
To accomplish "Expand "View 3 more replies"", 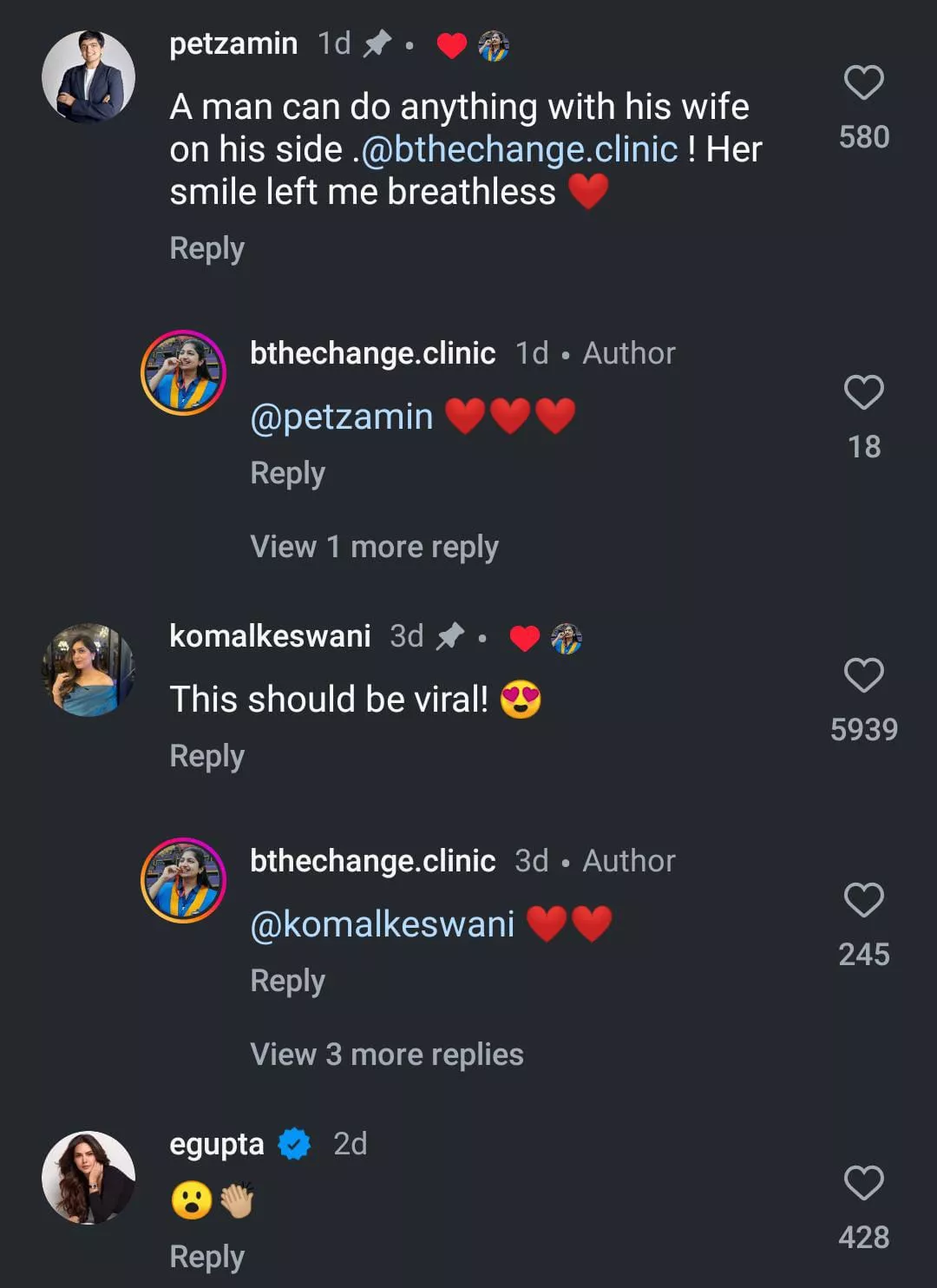I will coord(386,1055).
